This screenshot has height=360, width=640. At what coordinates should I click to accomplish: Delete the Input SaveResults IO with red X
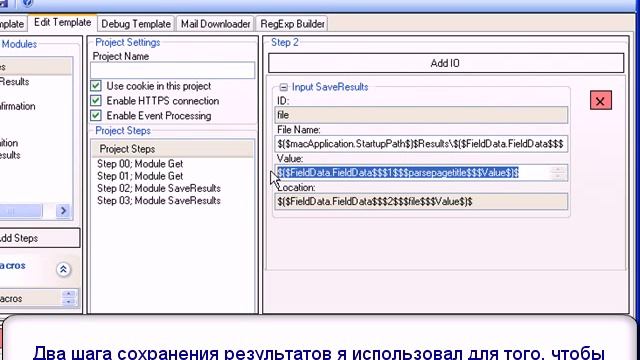601,101
